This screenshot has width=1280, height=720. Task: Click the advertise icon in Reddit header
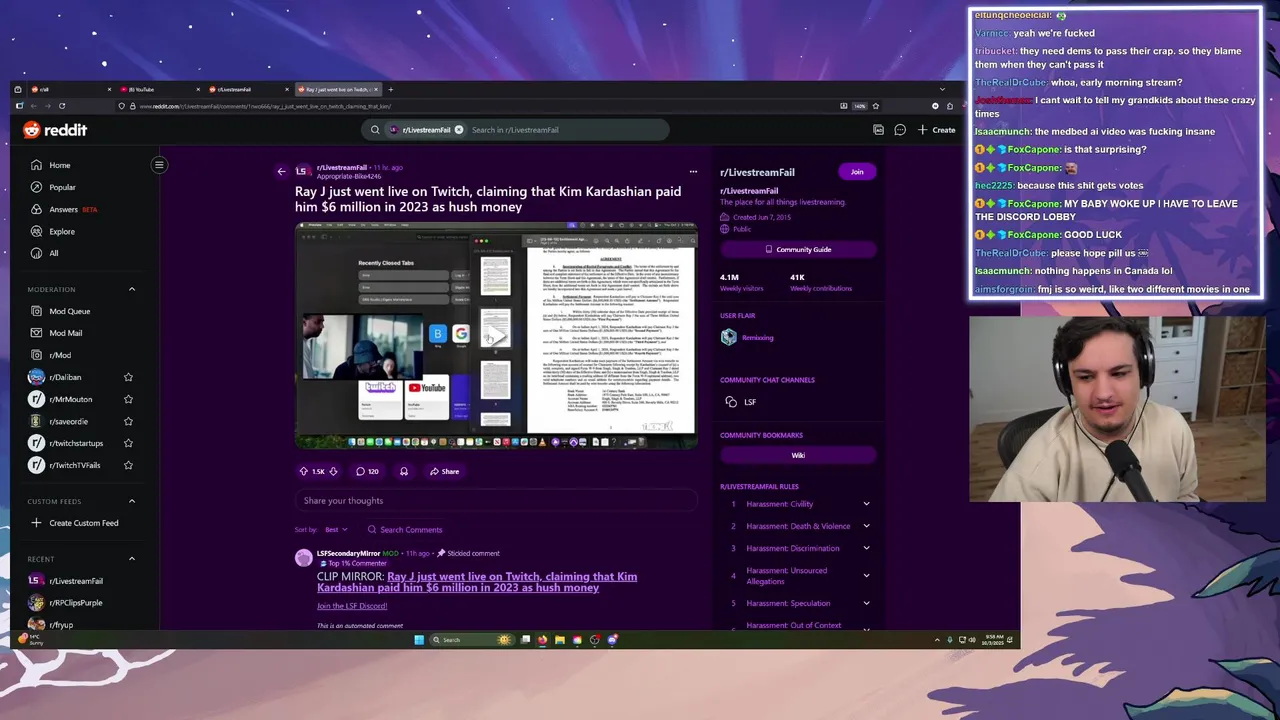point(878,130)
